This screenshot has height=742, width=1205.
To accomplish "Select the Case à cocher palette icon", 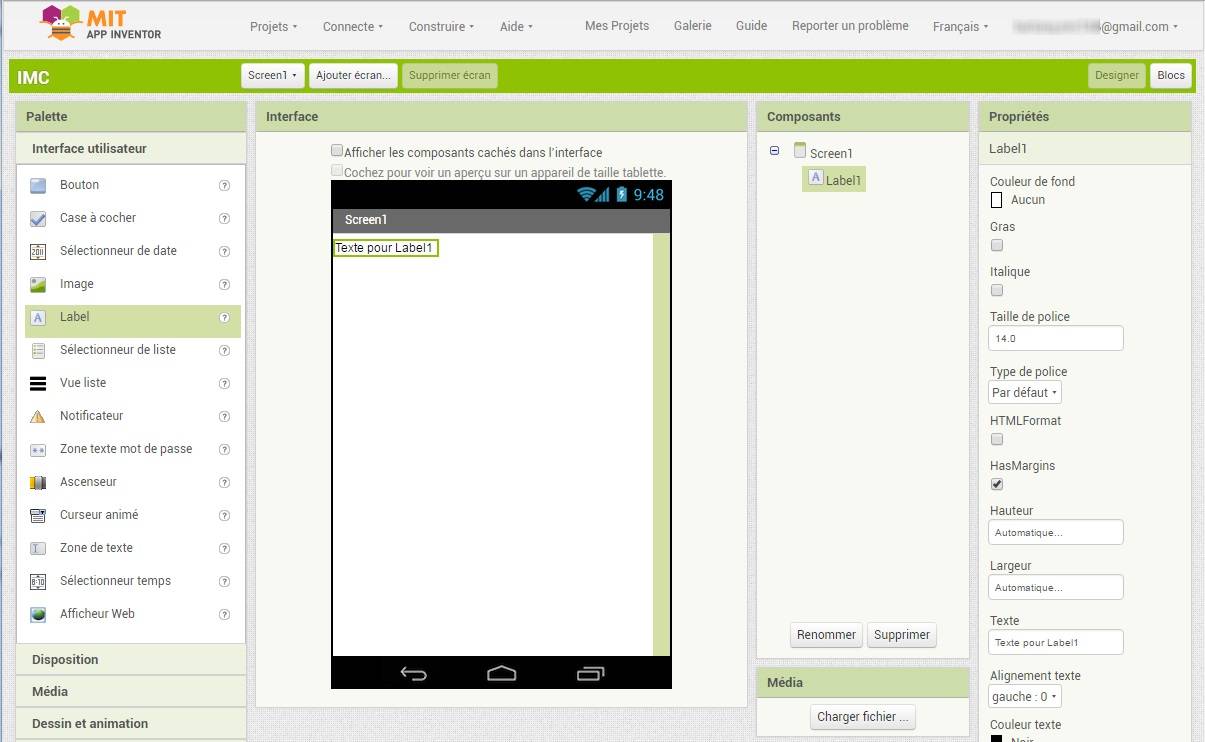I will pyautogui.click(x=38, y=218).
